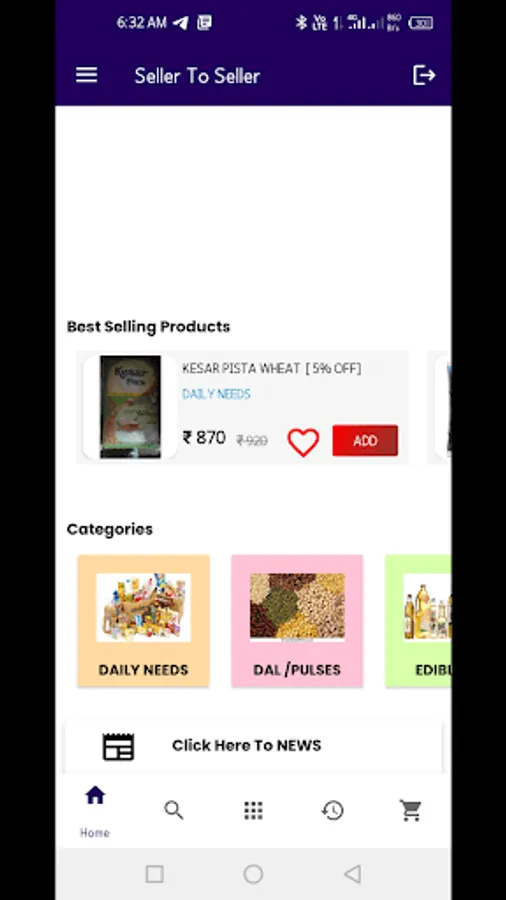Tap the Android recent apps square
The height and width of the screenshot is (900, 506).
154,874
